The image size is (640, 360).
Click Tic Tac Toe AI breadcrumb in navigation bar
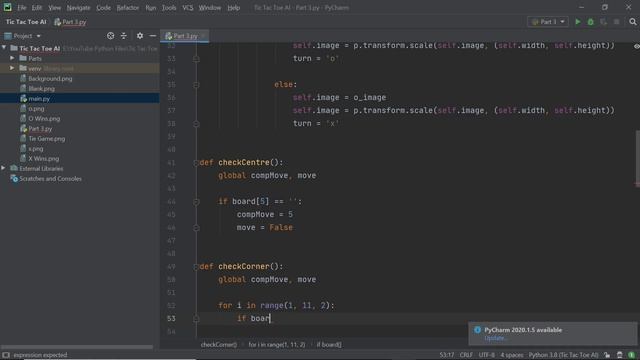(26, 22)
